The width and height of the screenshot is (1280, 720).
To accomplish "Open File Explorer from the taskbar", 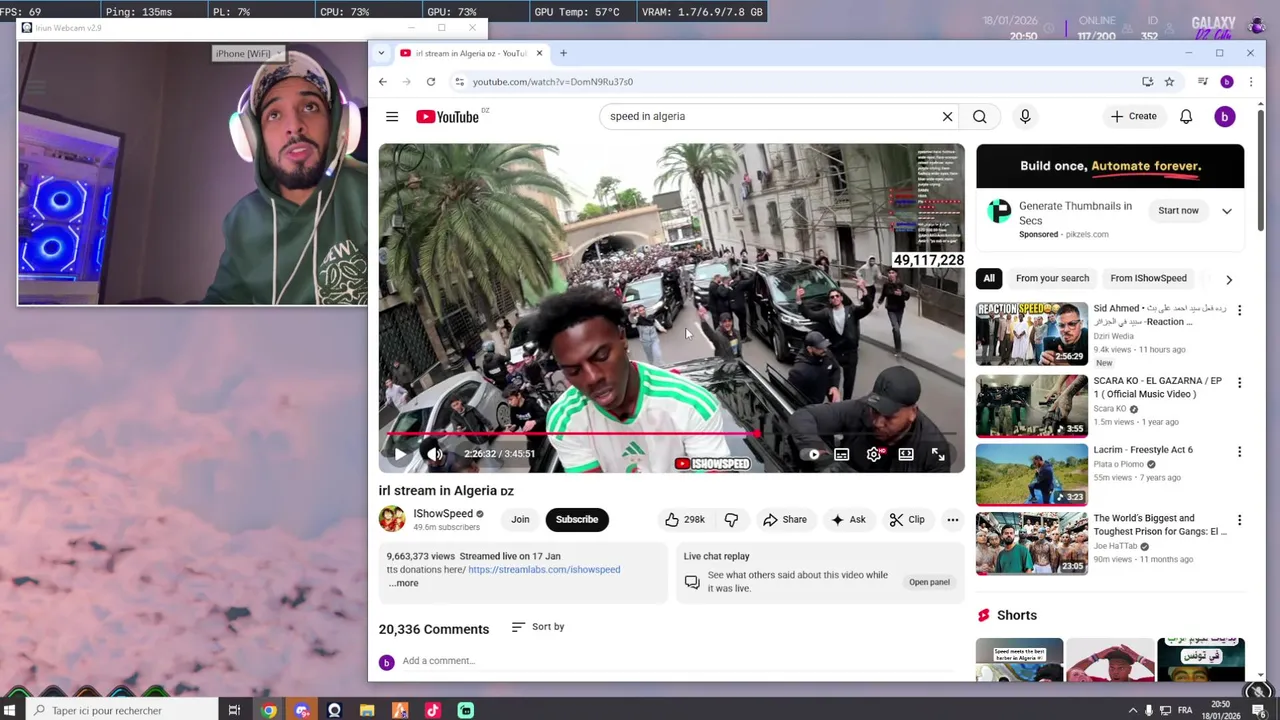I will (x=367, y=711).
